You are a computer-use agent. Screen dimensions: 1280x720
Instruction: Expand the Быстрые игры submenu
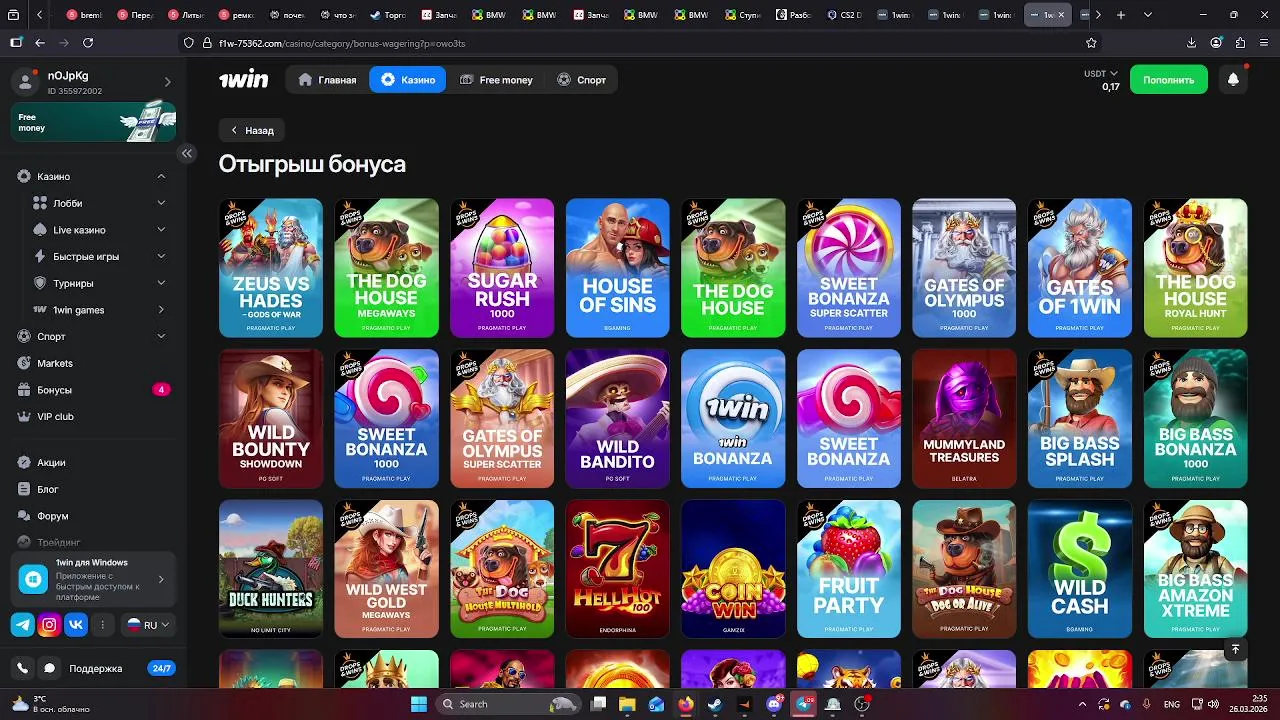pyautogui.click(x=161, y=256)
